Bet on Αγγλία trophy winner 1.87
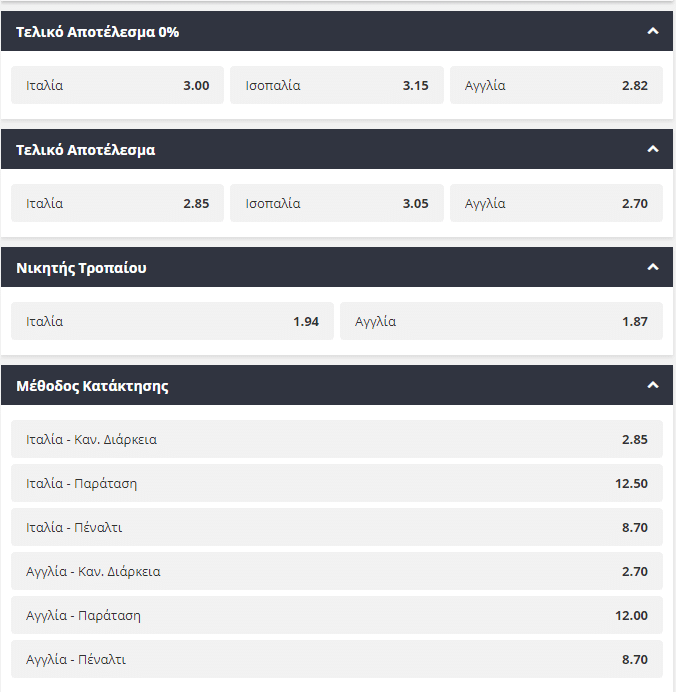Screen dimensions: 676x692 coord(501,321)
